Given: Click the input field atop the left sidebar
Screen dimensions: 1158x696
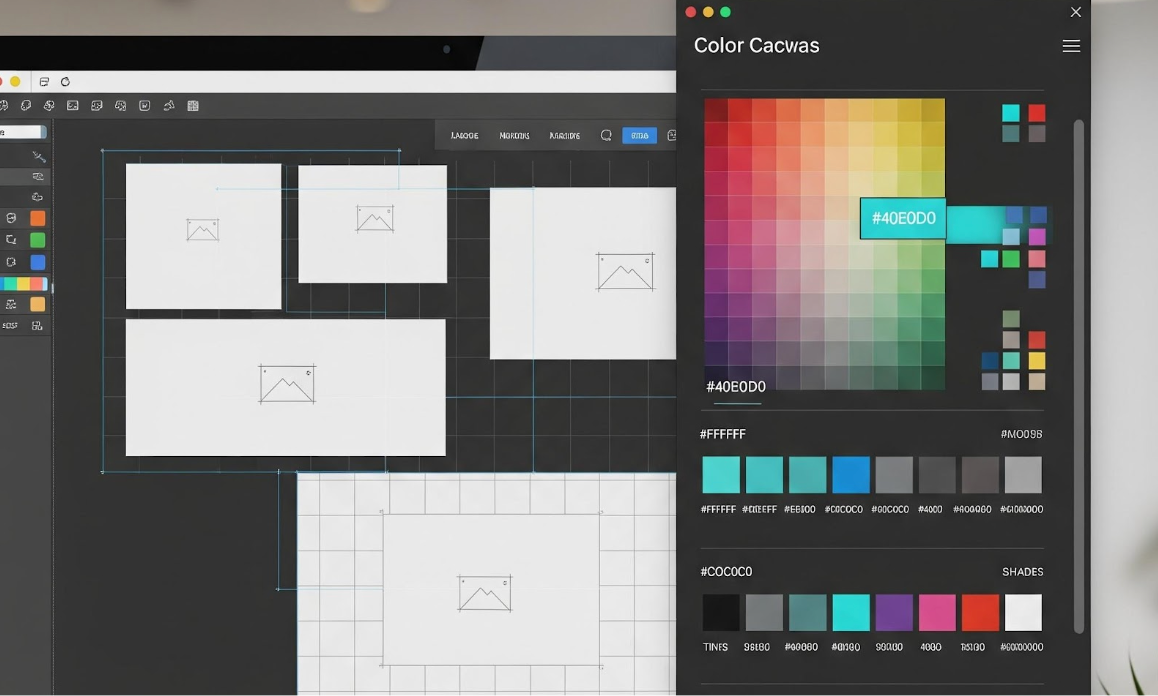Looking at the screenshot, I should [22, 132].
